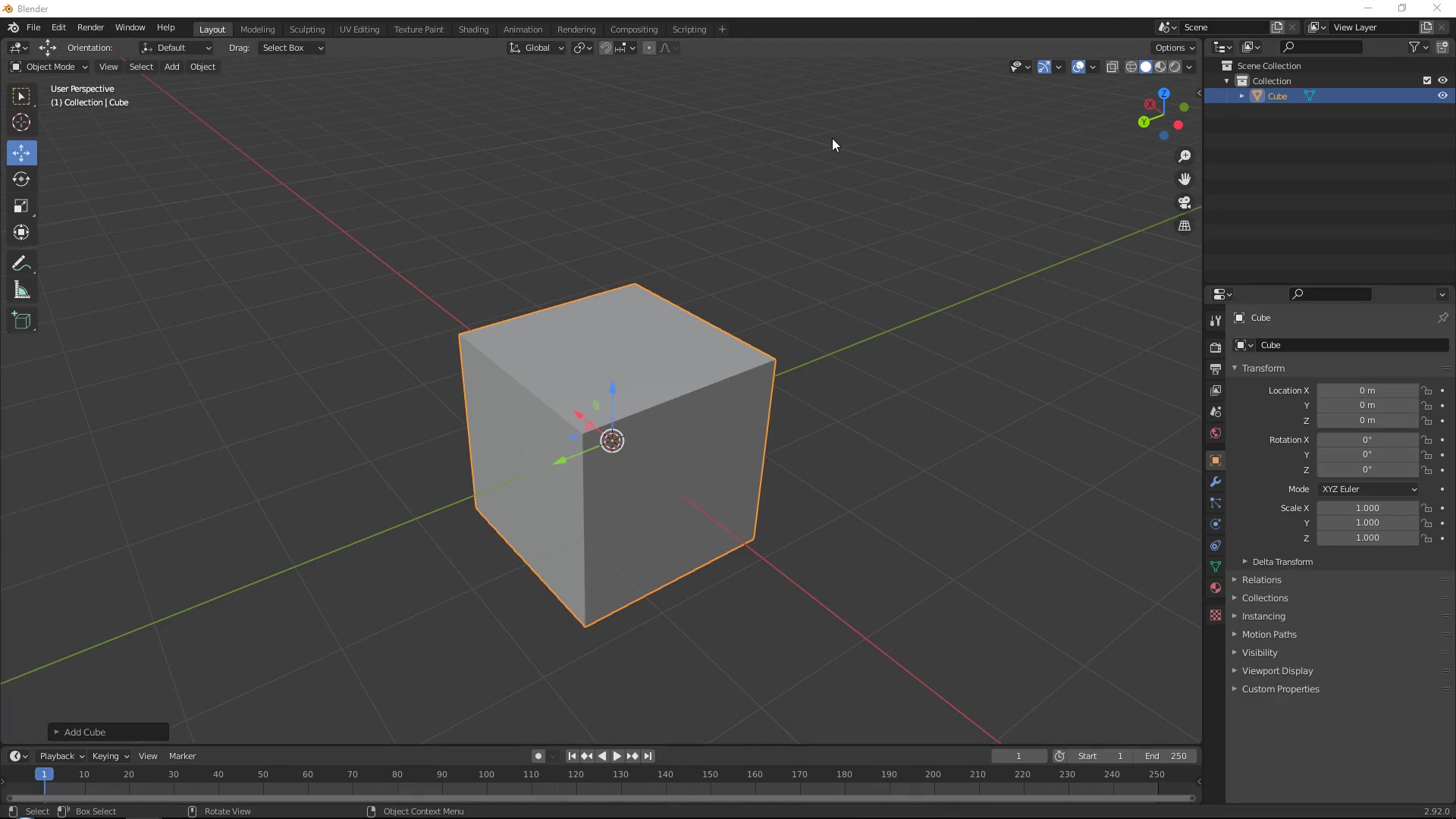Image resolution: width=1456 pixels, height=819 pixels.
Task: Open the View Layer properties tab
Action: (x=1216, y=391)
